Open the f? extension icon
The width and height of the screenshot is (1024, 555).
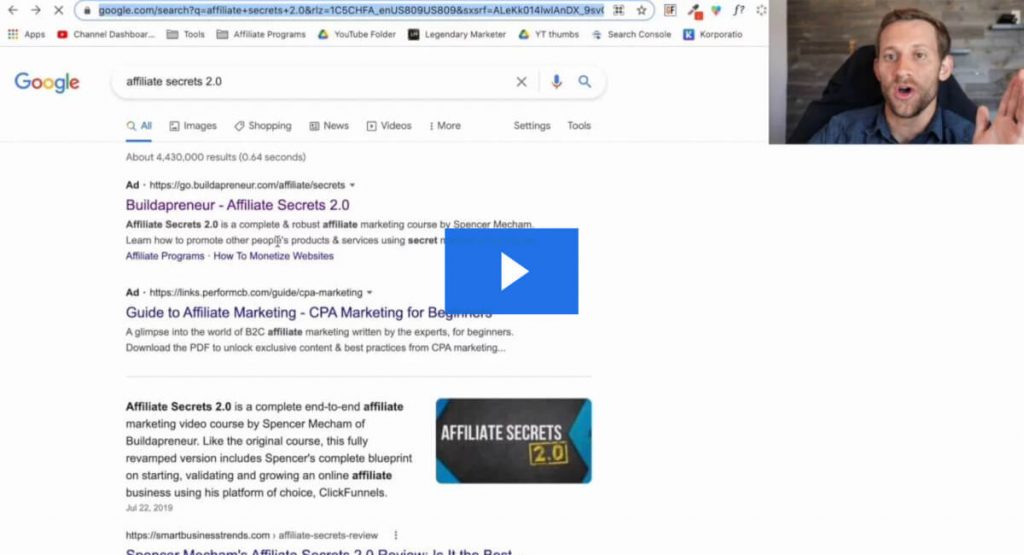(739, 10)
